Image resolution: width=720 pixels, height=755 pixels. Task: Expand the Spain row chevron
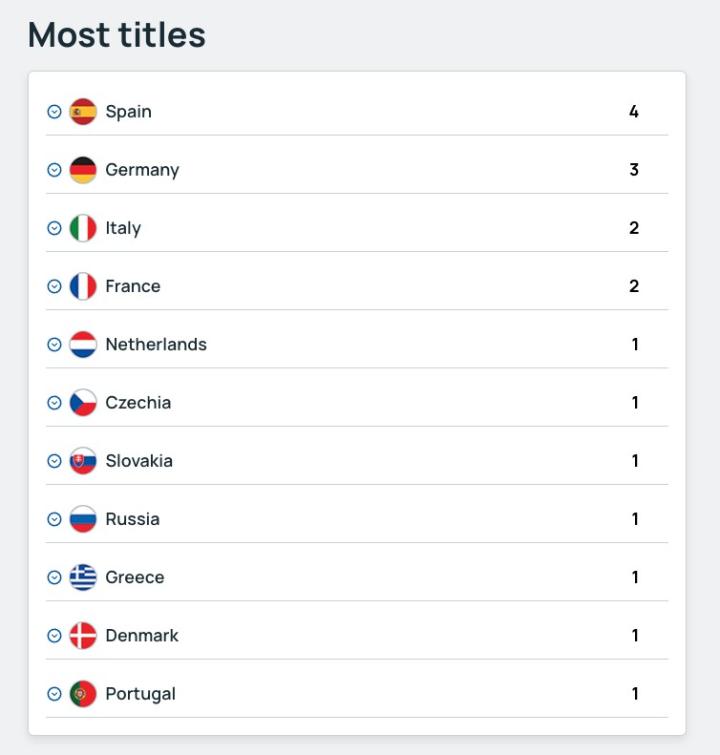[55, 111]
